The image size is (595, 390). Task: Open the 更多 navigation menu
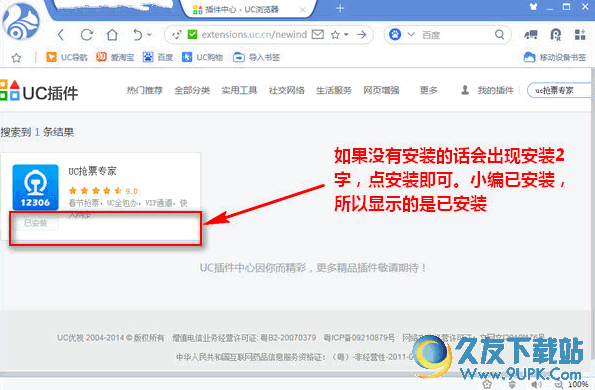click(428, 90)
